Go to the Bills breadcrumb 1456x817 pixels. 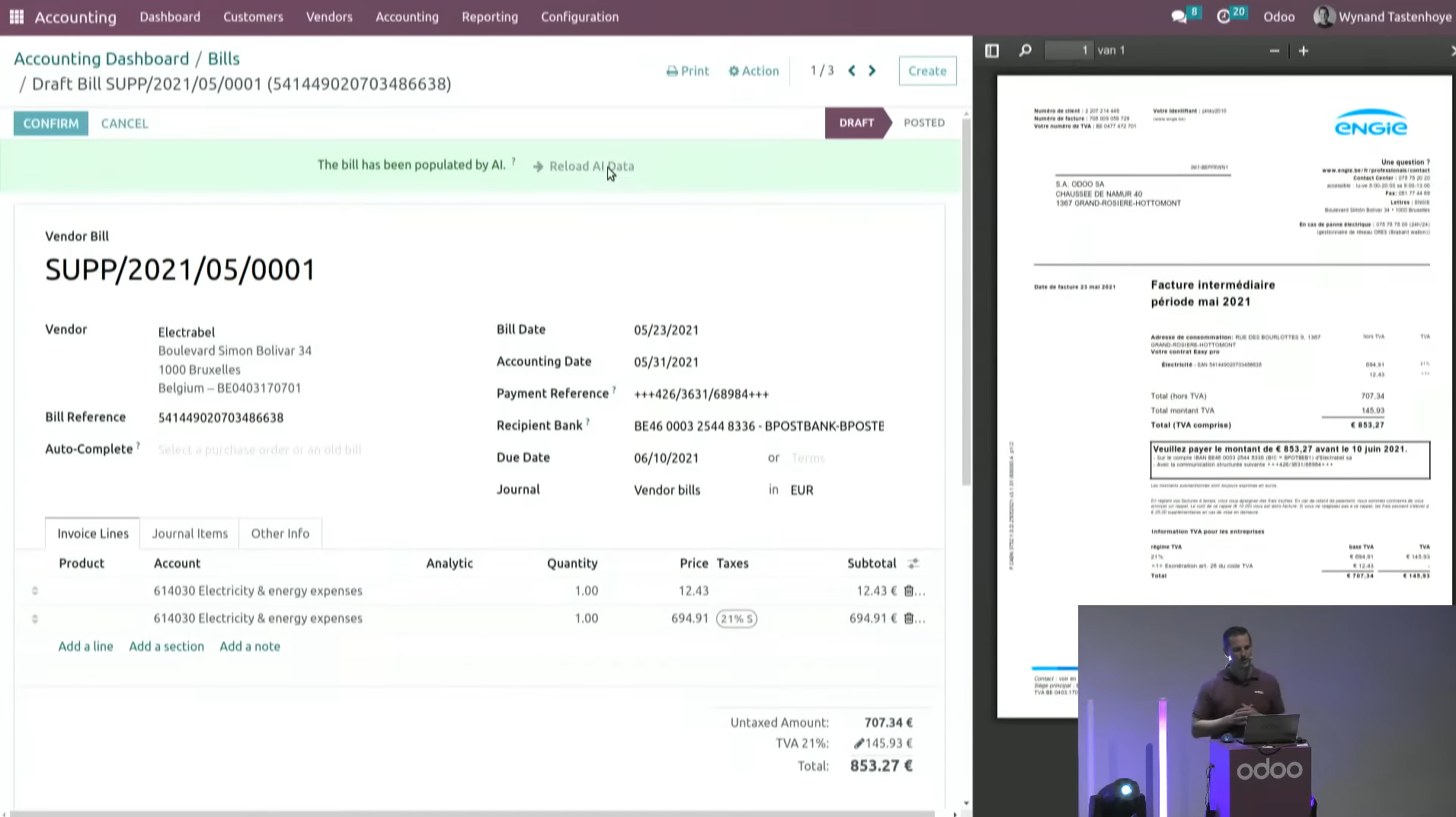[x=224, y=59]
